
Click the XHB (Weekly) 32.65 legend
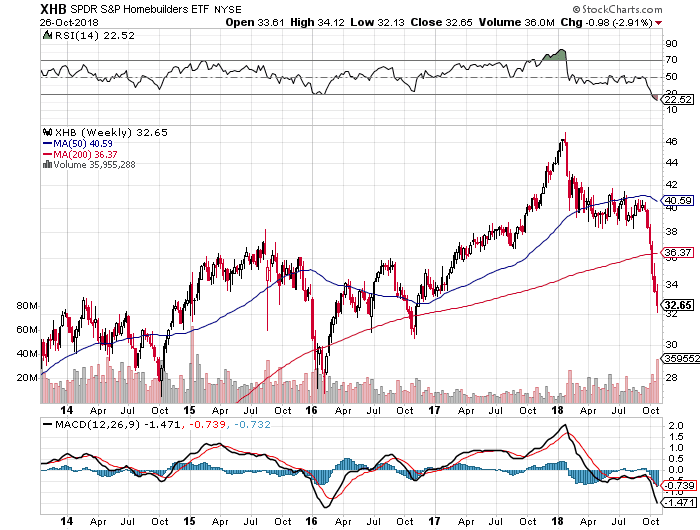tap(111, 133)
